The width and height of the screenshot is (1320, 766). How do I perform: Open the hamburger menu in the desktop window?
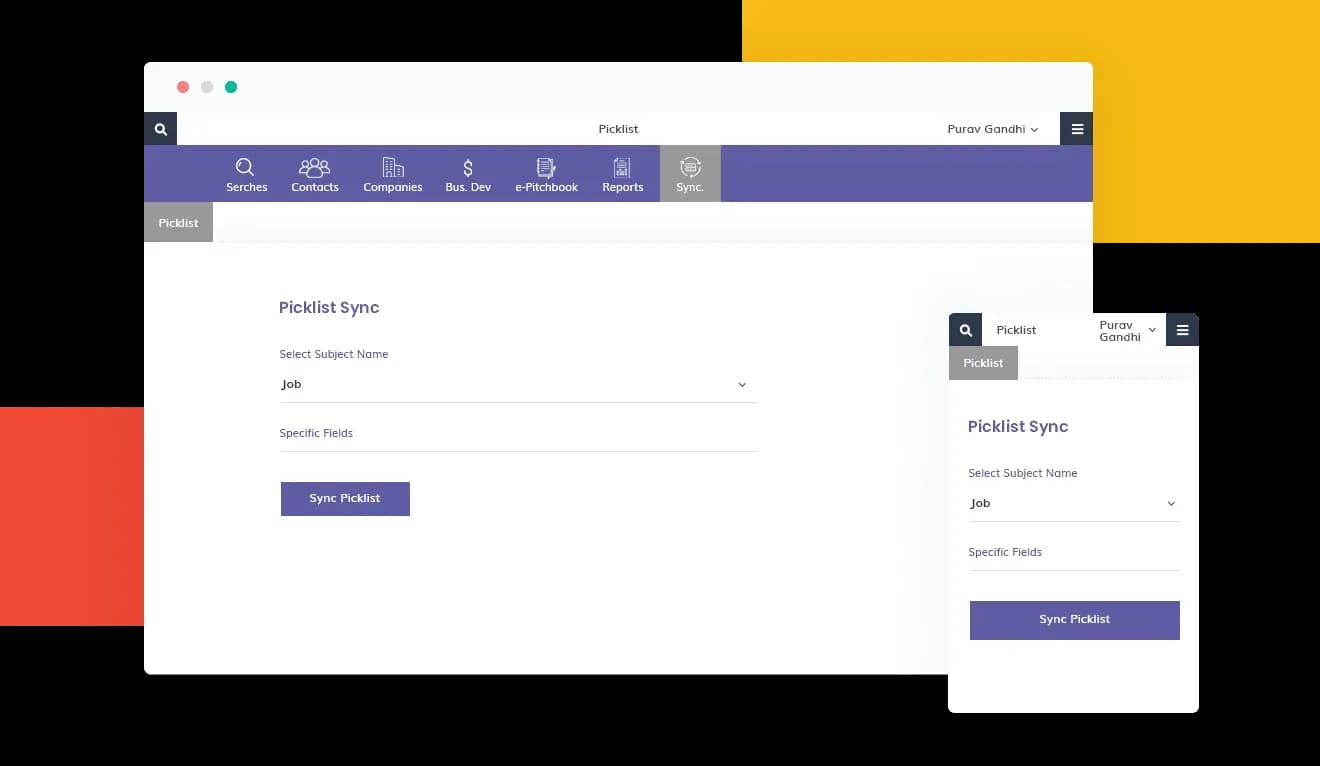tap(1077, 129)
